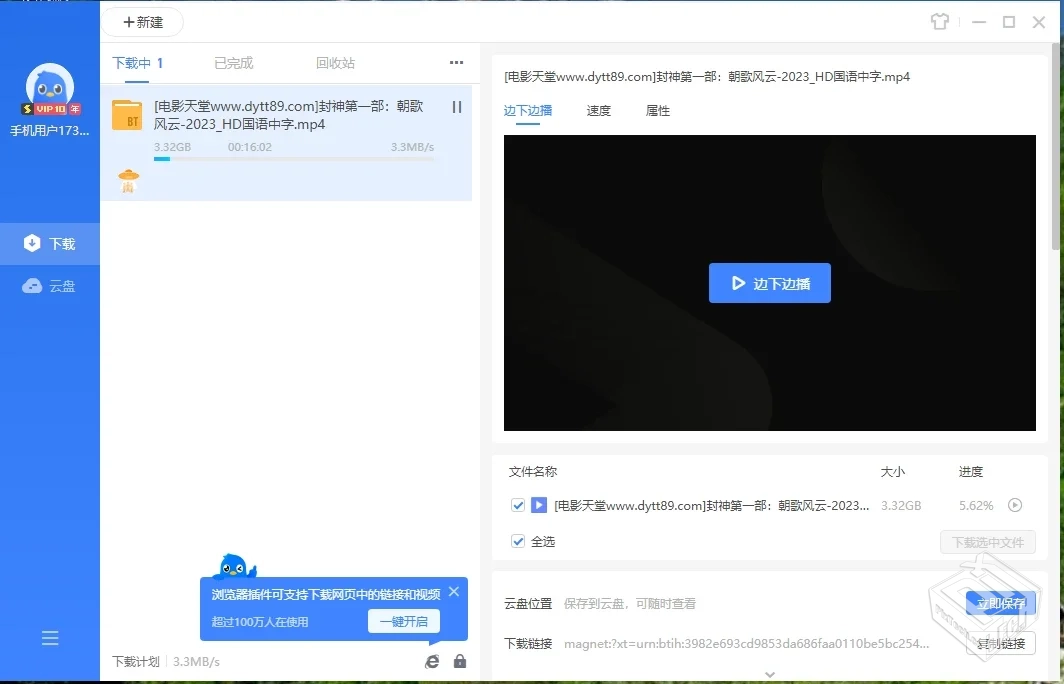Click the 新建 new task button
The width and height of the screenshot is (1064, 684).
pos(140,22)
